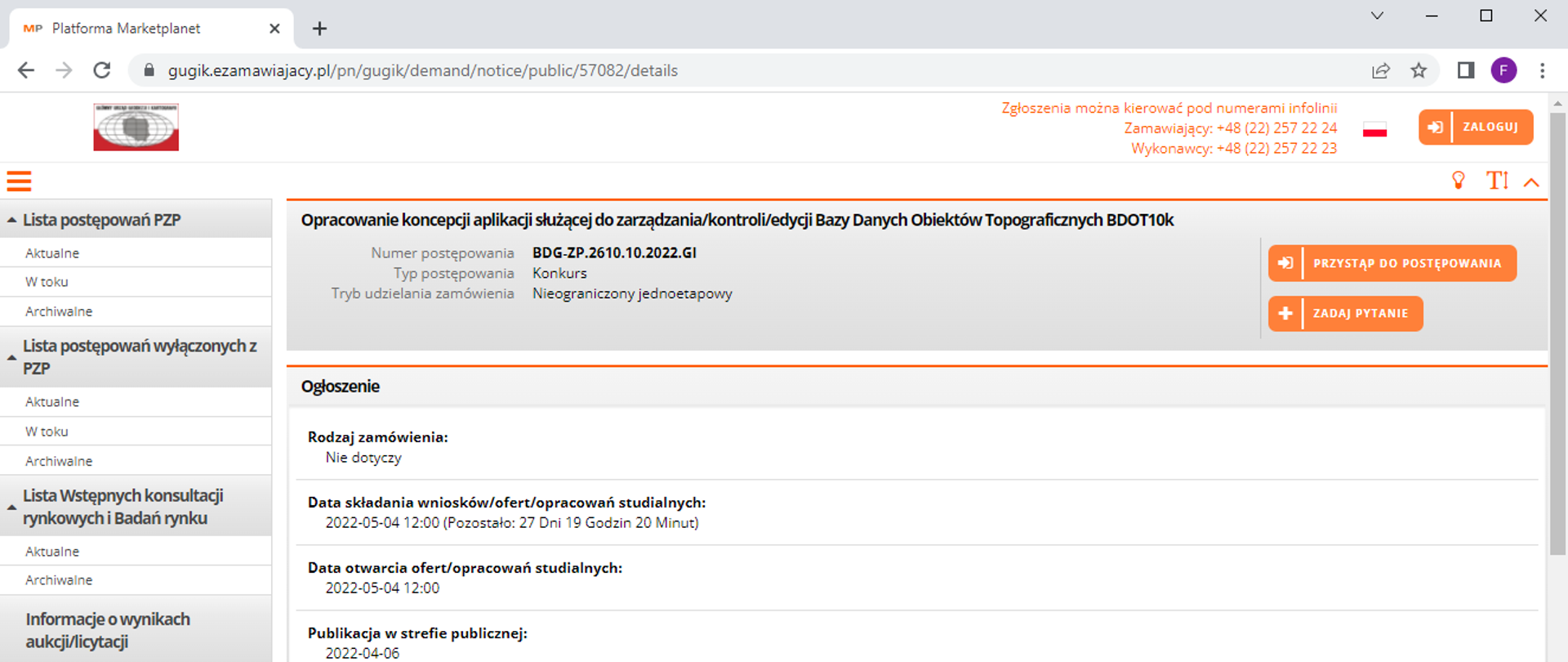Click the browser address bar URL
The height and width of the screenshot is (662, 1568).
pyautogui.click(x=422, y=70)
